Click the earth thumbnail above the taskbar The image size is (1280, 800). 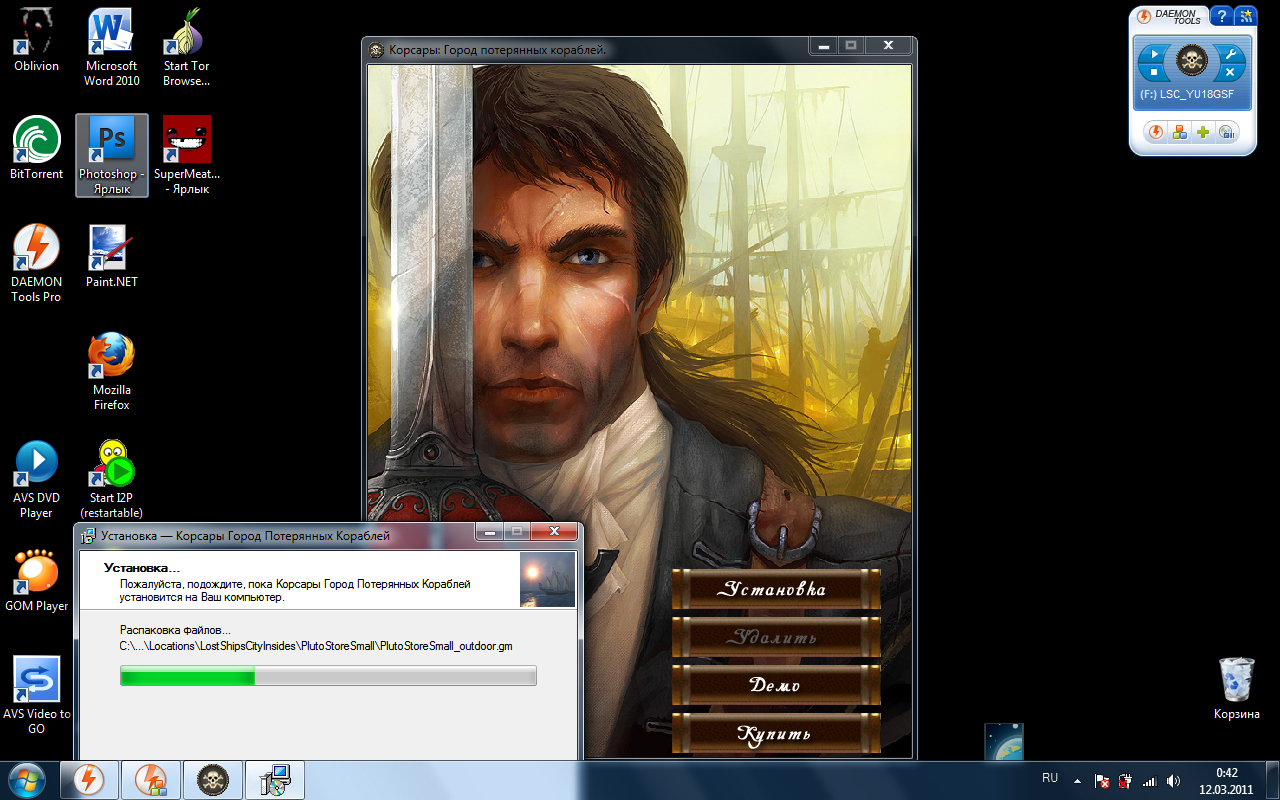pyautogui.click(x=1004, y=742)
